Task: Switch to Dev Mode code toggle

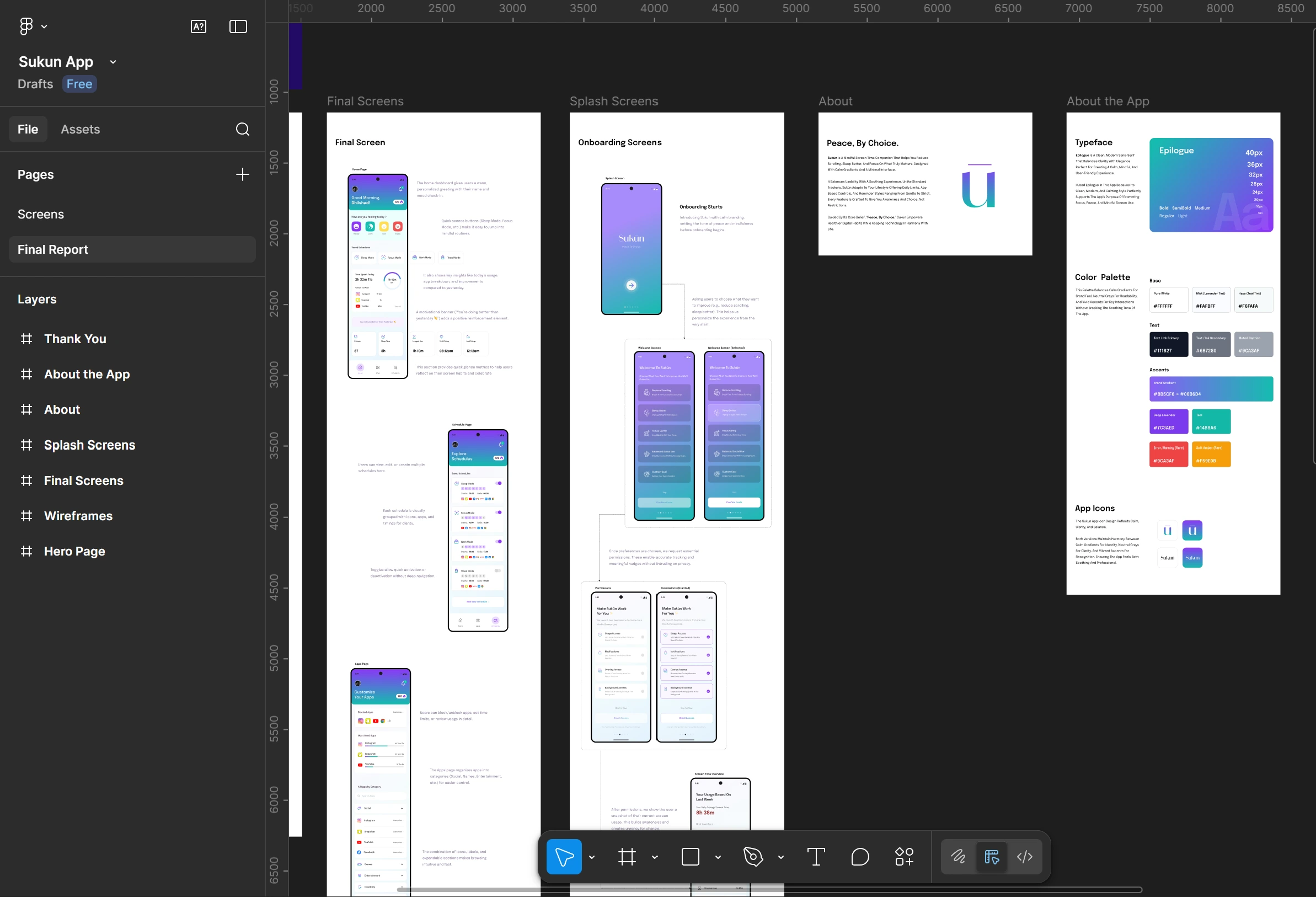Action: coord(1025,857)
